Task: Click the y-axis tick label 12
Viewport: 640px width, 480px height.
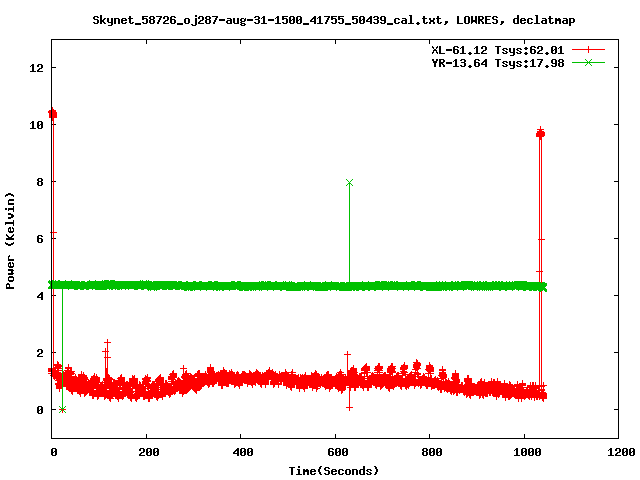Action: click(x=36, y=68)
